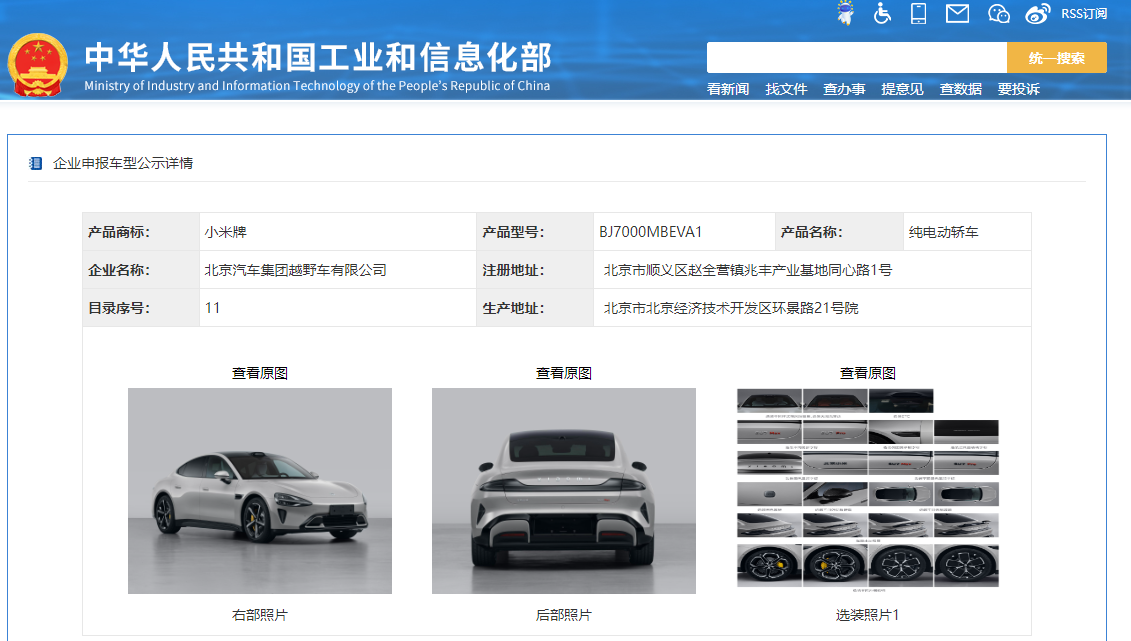Open the 要投诉 navigation item

1018,89
